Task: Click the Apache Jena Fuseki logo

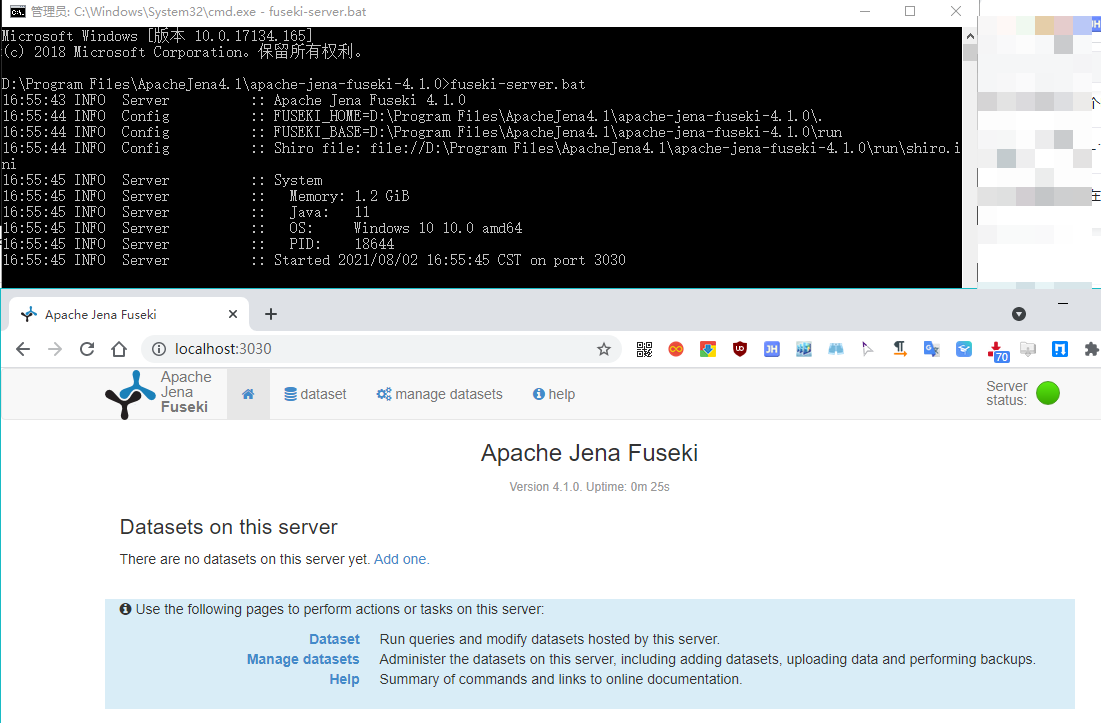Action: point(130,393)
